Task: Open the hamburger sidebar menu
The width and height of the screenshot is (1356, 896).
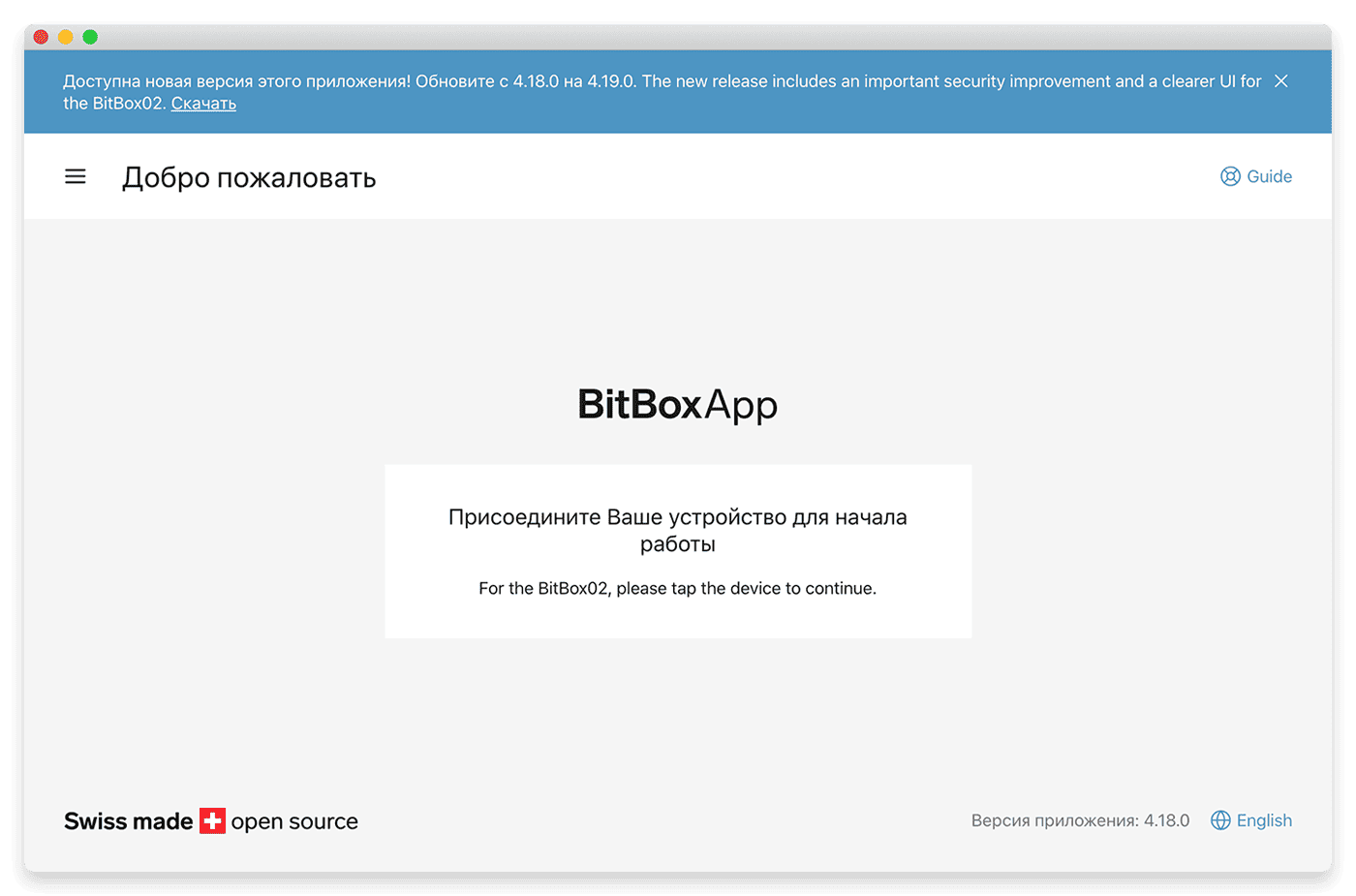Action: point(76,176)
